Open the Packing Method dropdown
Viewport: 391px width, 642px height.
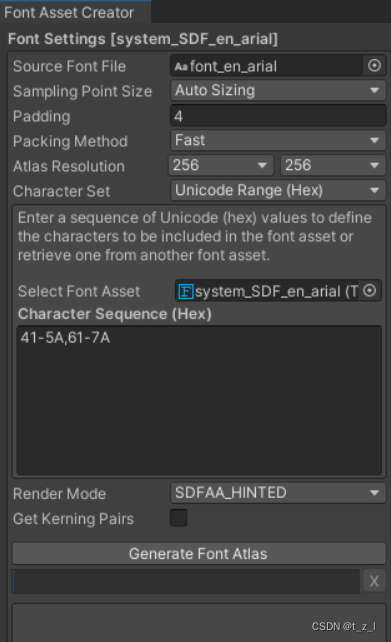click(x=278, y=140)
